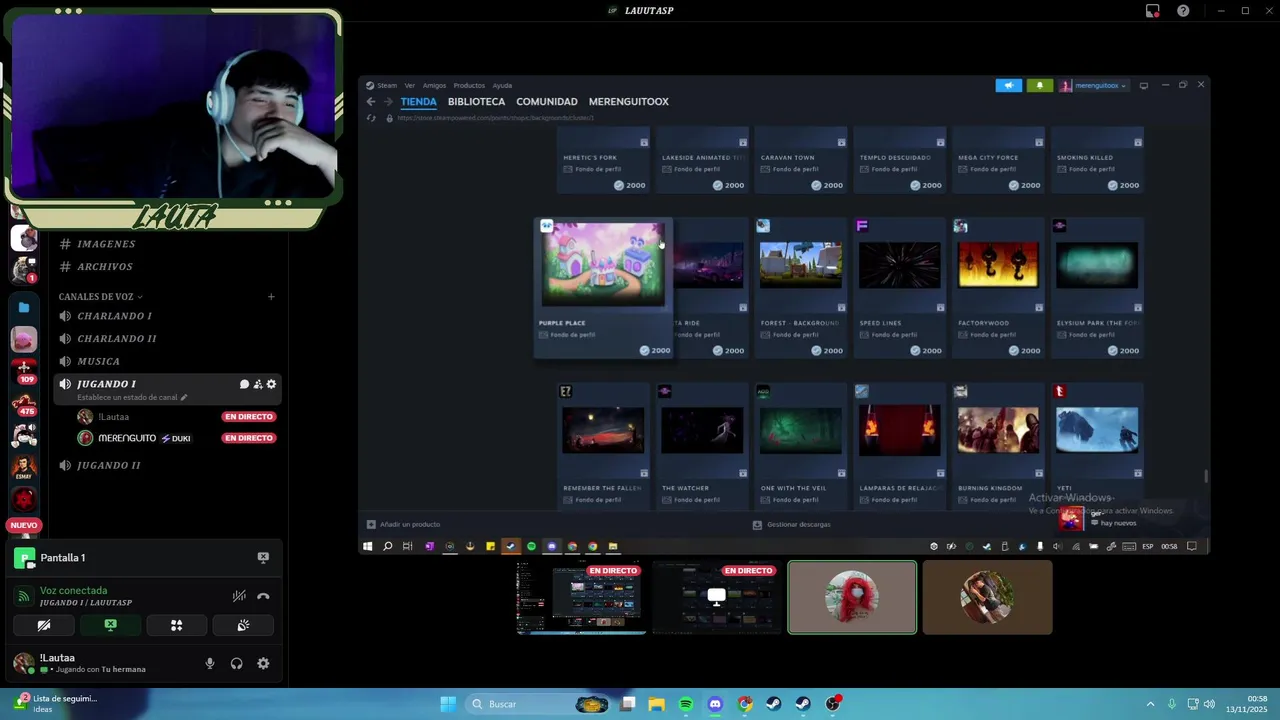Image resolution: width=1280 pixels, height=720 pixels.
Task: Open the MERENGUITOOX profile tab
Action: pyautogui.click(x=629, y=102)
